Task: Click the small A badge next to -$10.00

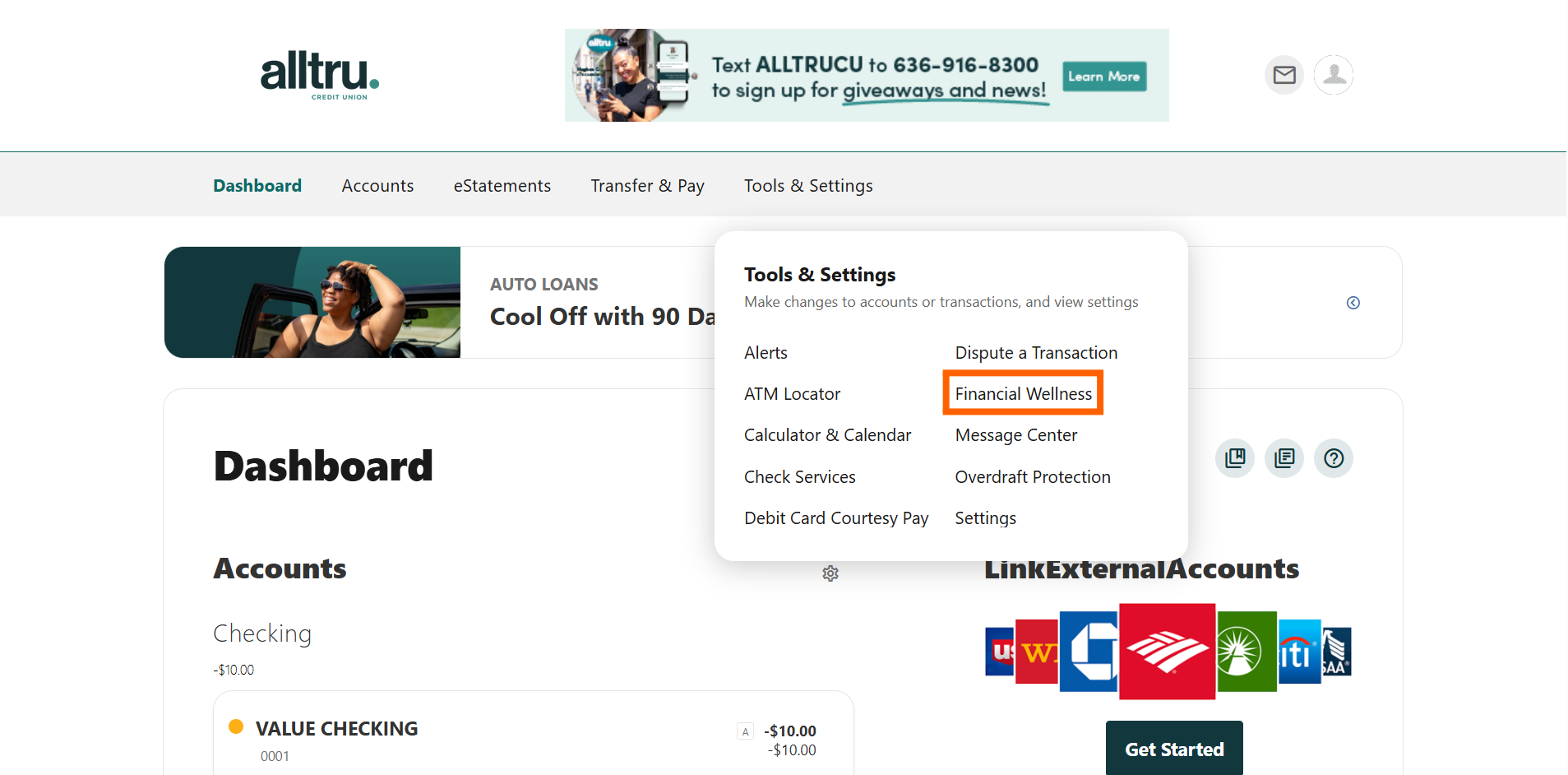Action: [x=746, y=731]
